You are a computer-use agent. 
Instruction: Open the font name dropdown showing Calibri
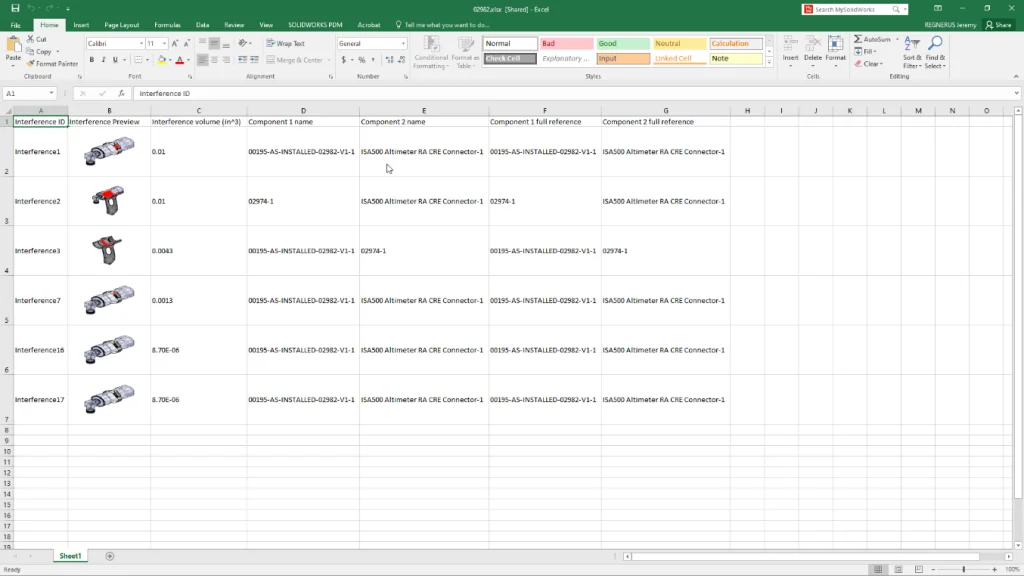140,44
